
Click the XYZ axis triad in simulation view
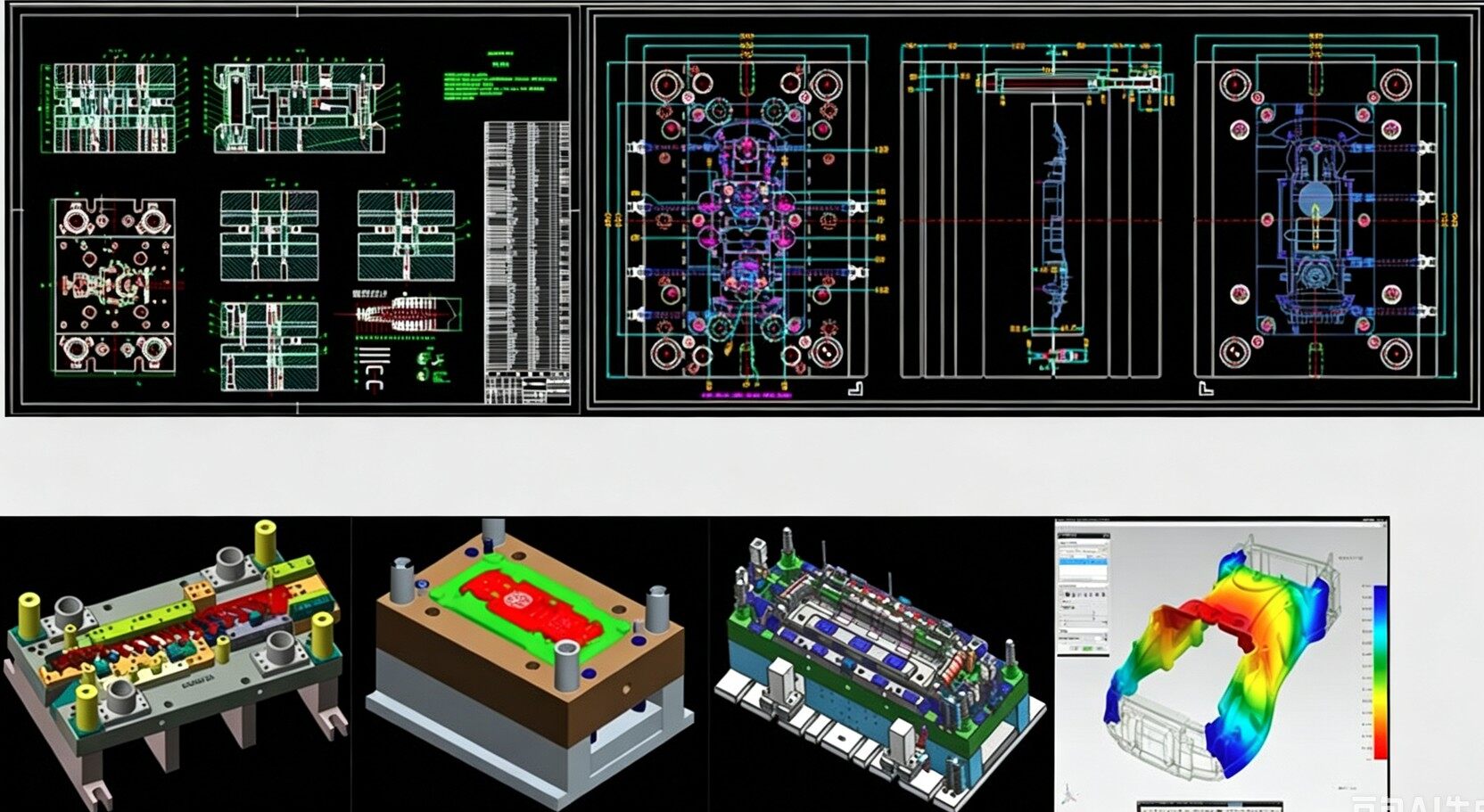coord(1070,795)
